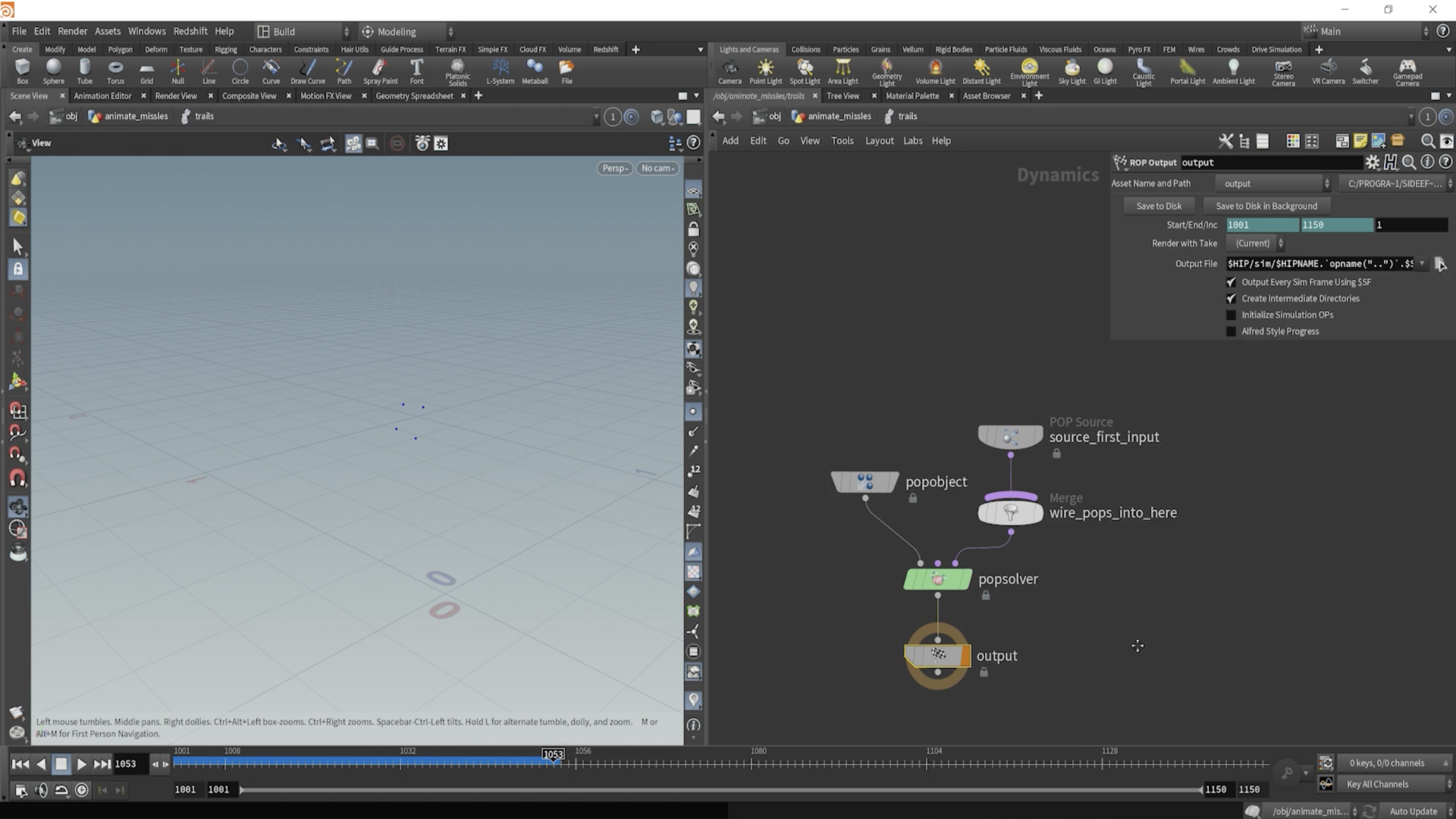Image resolution: width=1456 pixels, height=819 pixels.
Task: Open the No cam camera dropdown
Action: click(657, 168)
